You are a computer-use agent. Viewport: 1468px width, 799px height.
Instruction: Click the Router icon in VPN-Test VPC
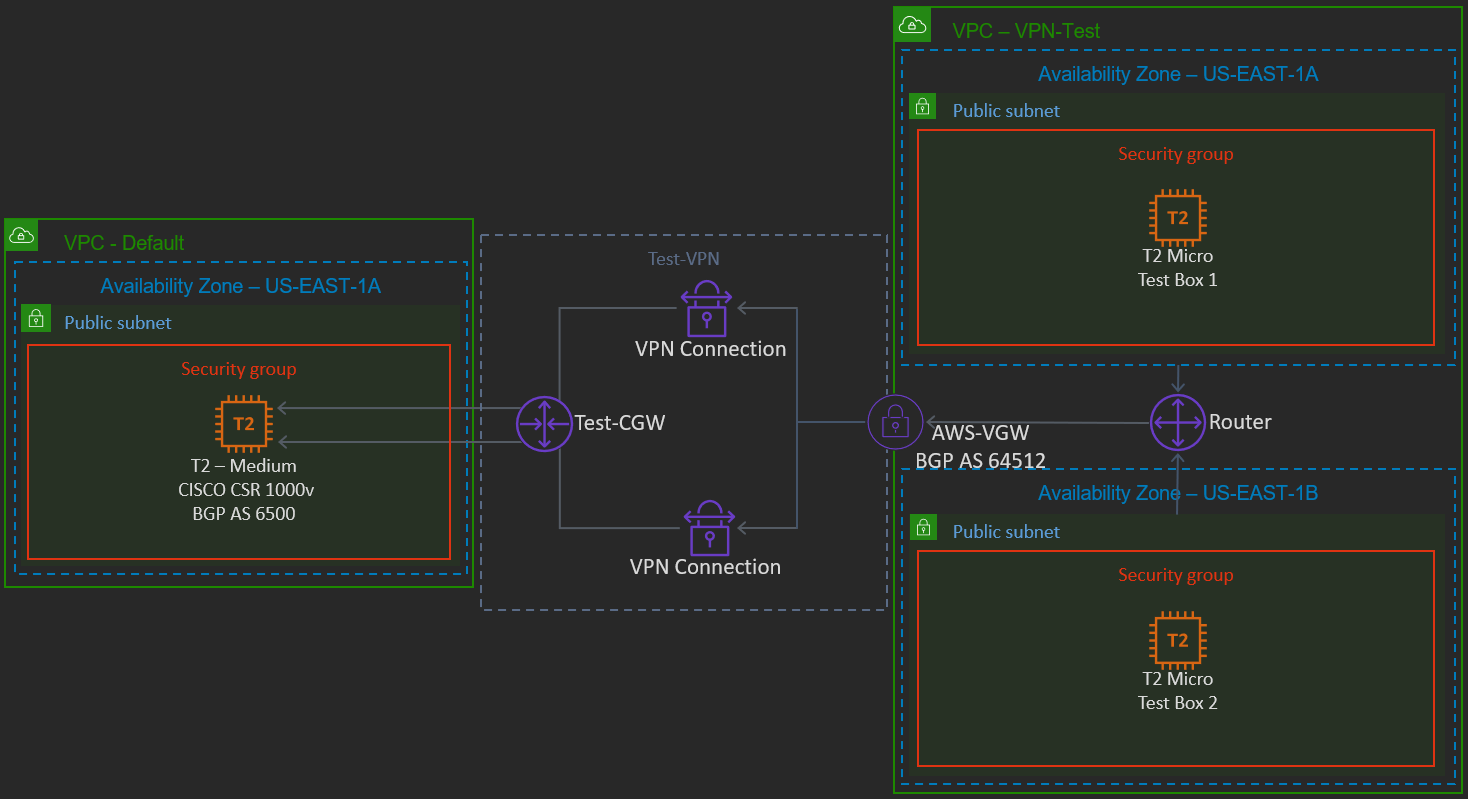tap(1177, 422)
